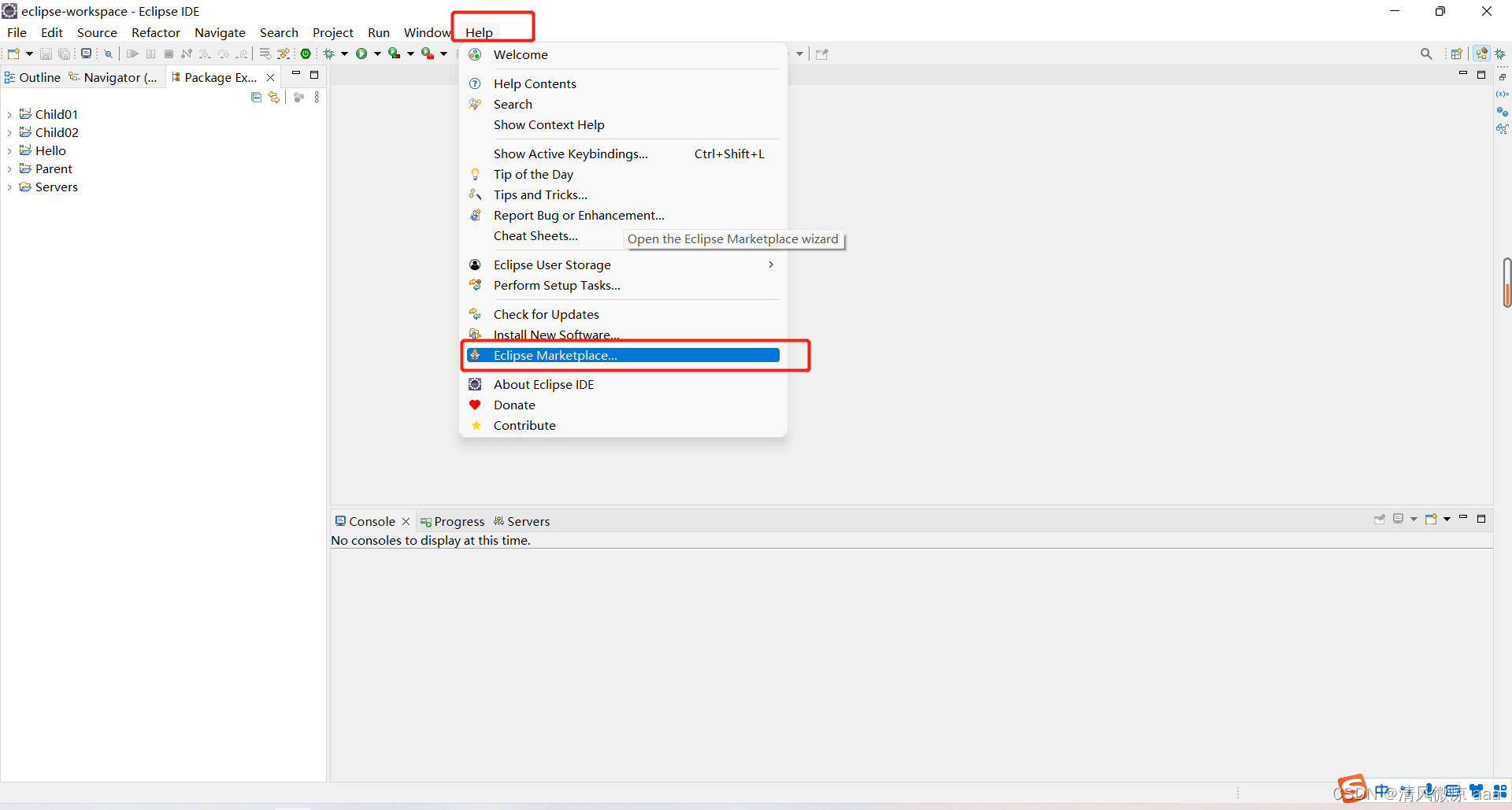Click the Resume debug icon

point(132,54)
